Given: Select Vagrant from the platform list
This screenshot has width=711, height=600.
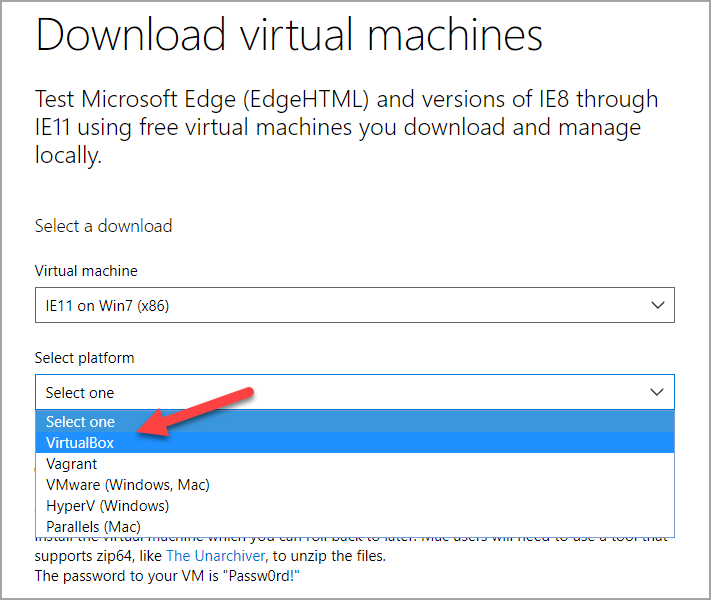Looking at the screenshot, I should (355, 463).
